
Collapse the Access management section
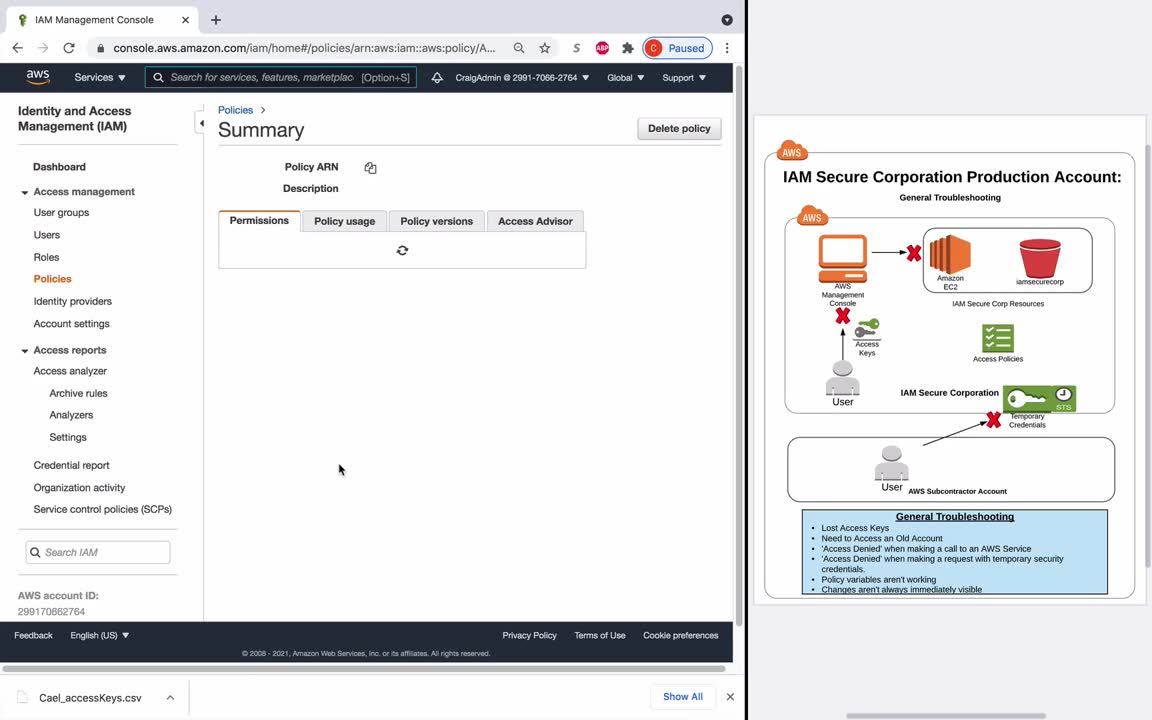[24, 192]
